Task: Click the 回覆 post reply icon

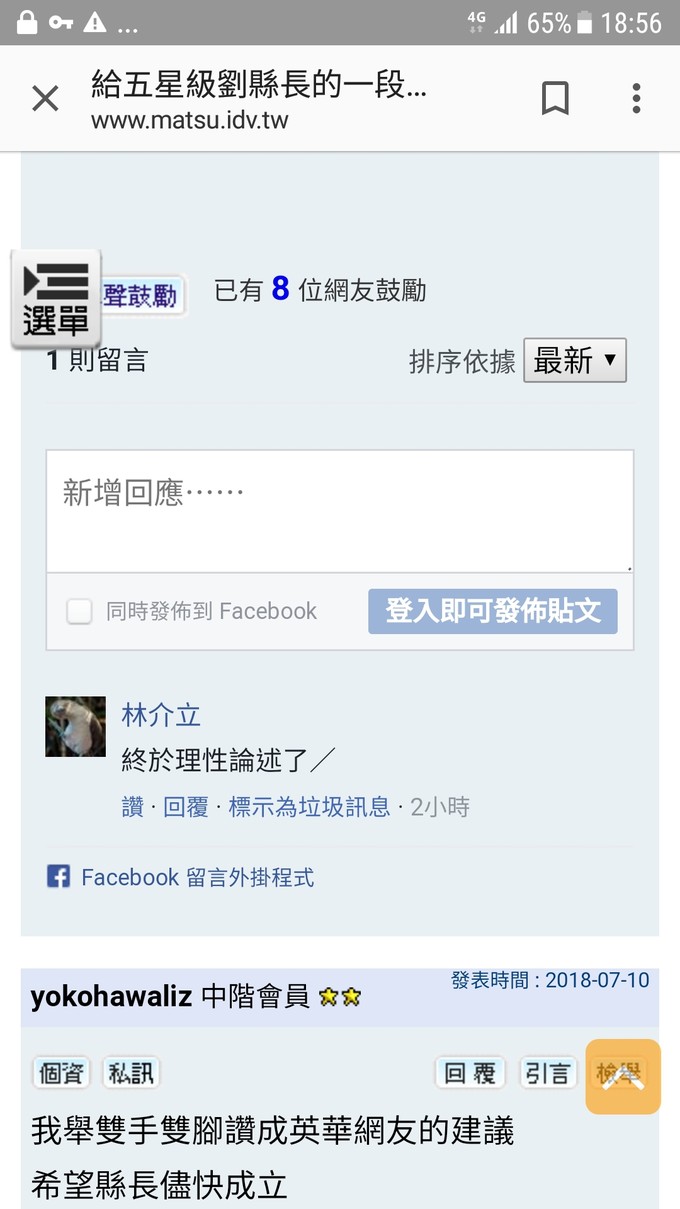Action: [x=470, y=1073]
